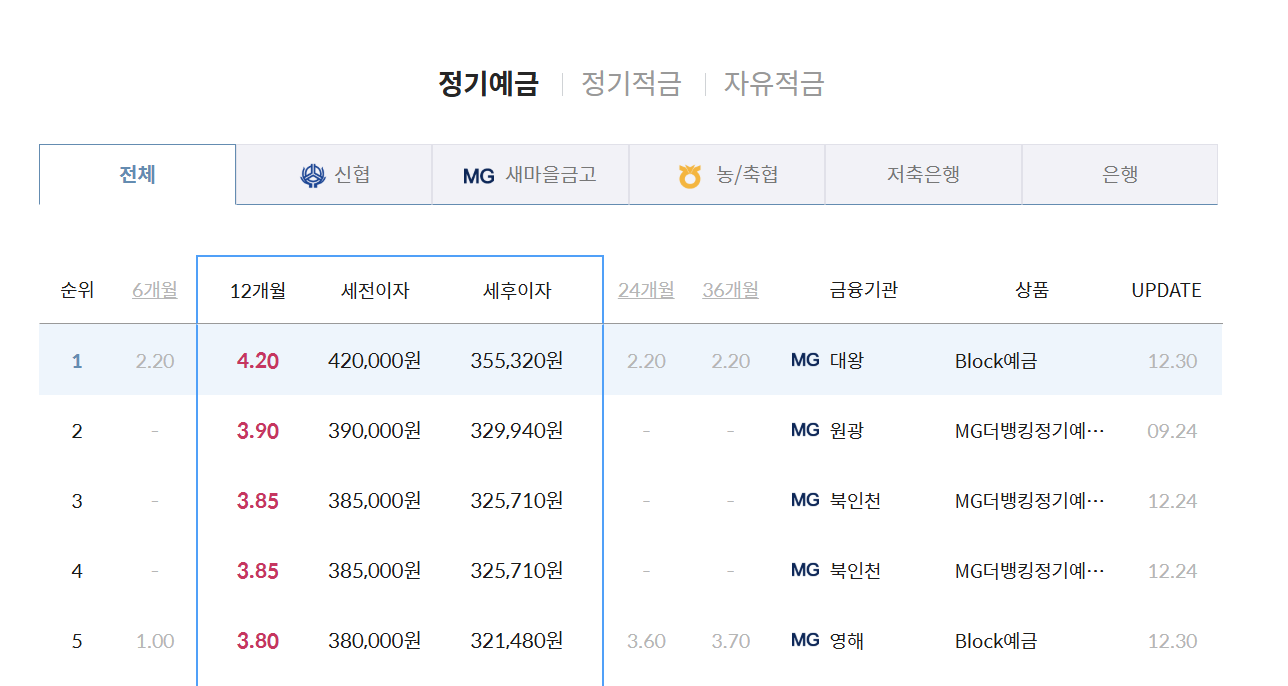This screenshot has width=1288, height=686.
Task: Select the 저축은행 filter button
Action: tap(921, 174)
